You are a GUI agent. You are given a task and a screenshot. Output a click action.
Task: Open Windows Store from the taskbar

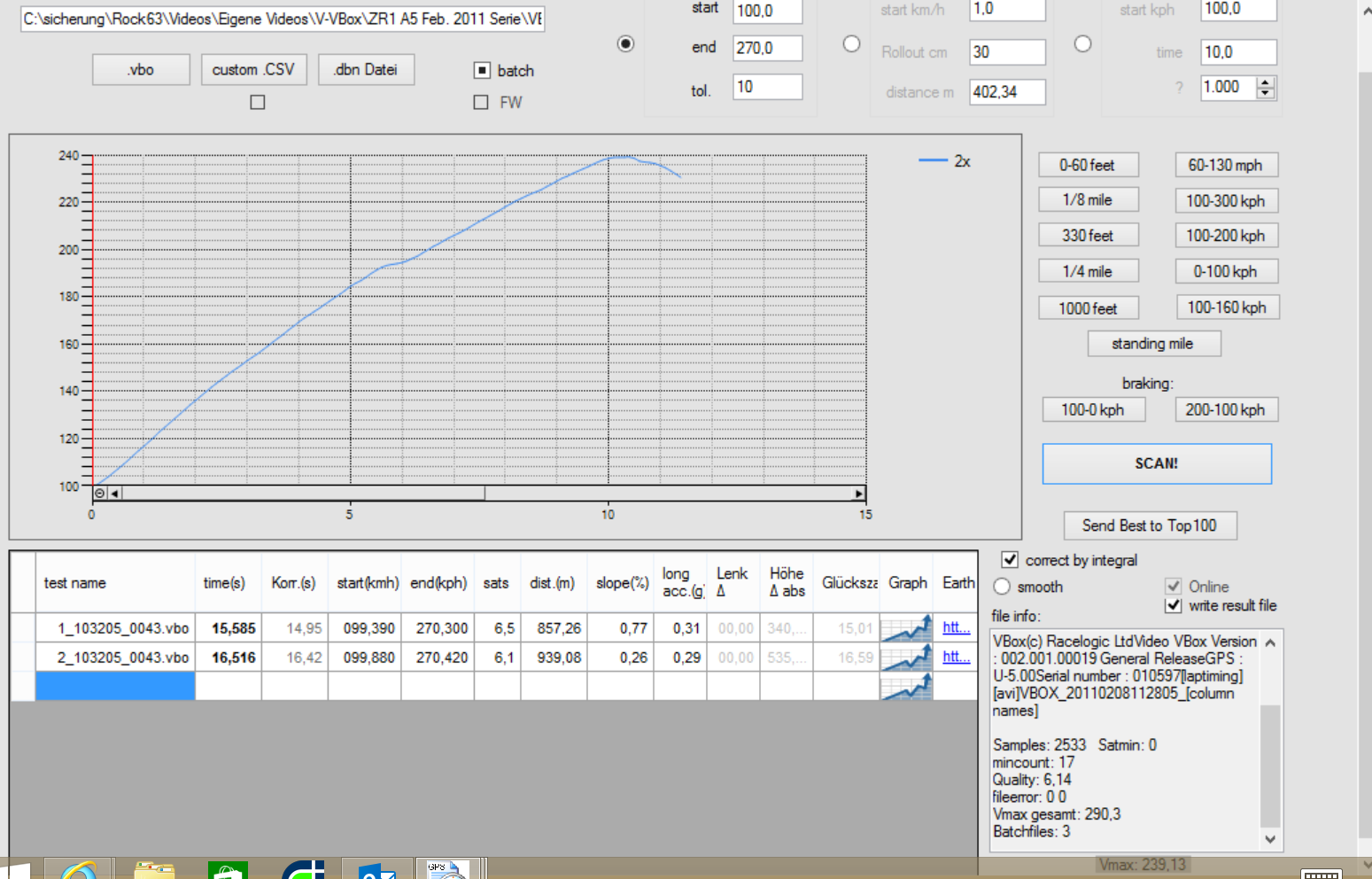click(x=228, y=870)
